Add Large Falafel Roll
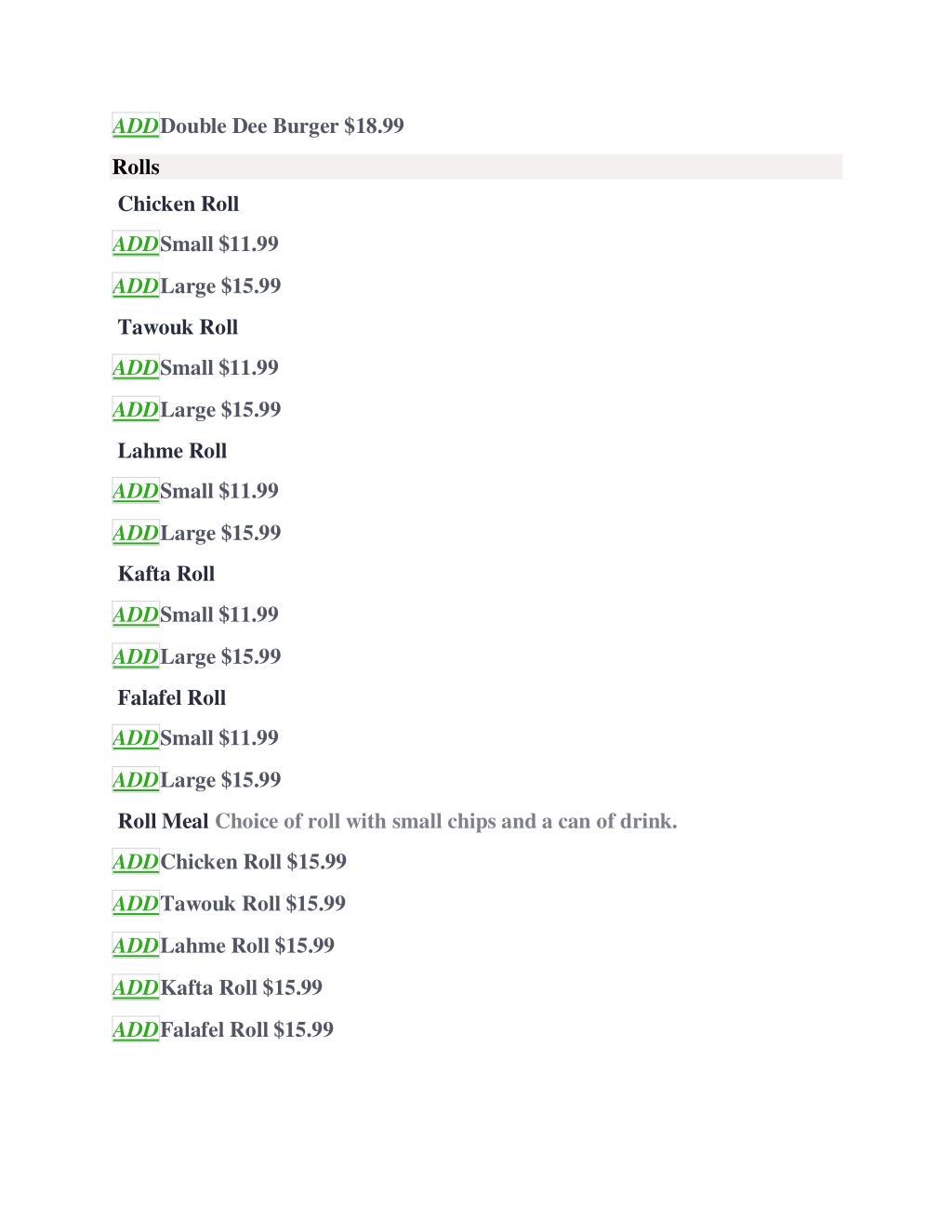 pyautogui.click(x=136, y=780)
